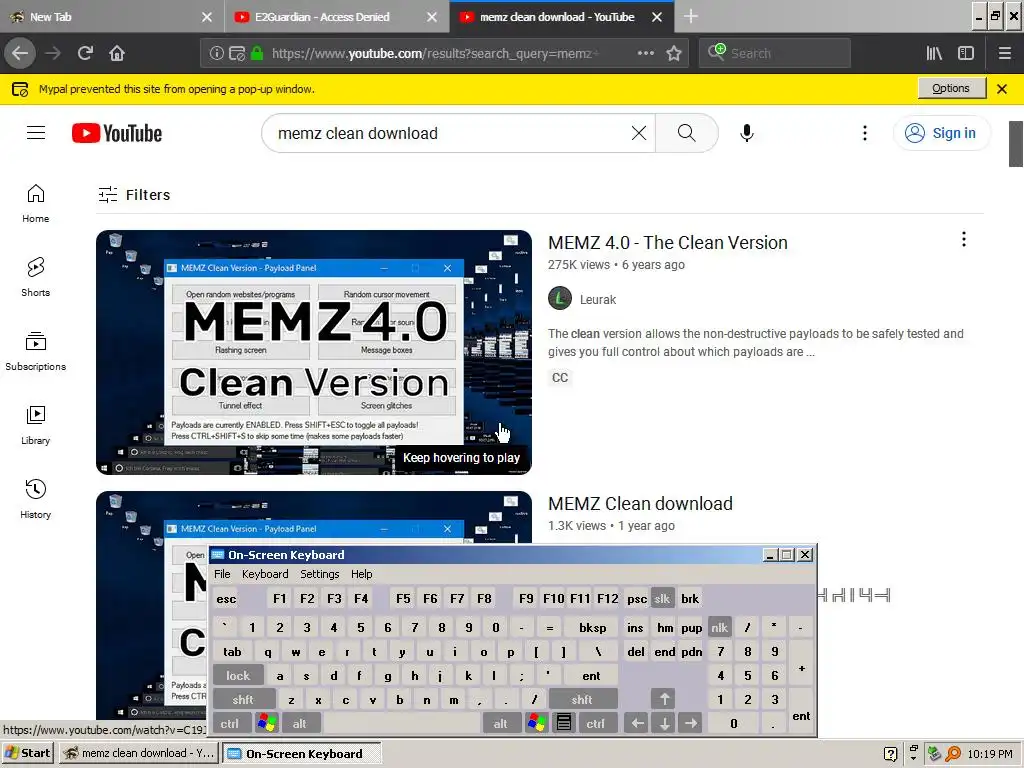Screen dimensions: 1024x768
Task: Start voice search with microphone icon
Action: (x=746, y=133)
